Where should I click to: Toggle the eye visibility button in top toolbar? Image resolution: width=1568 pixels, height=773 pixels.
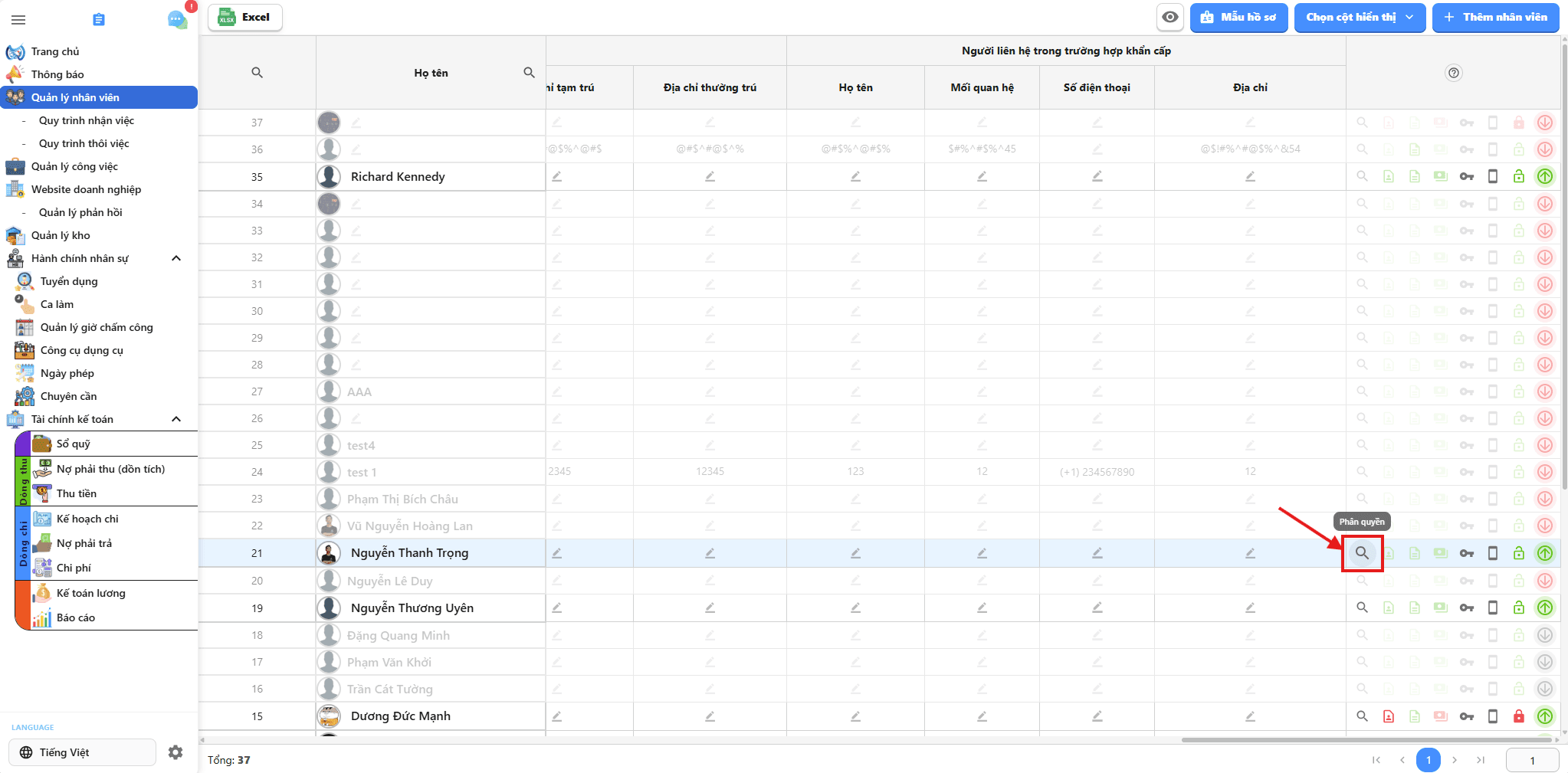(1170, 18)
